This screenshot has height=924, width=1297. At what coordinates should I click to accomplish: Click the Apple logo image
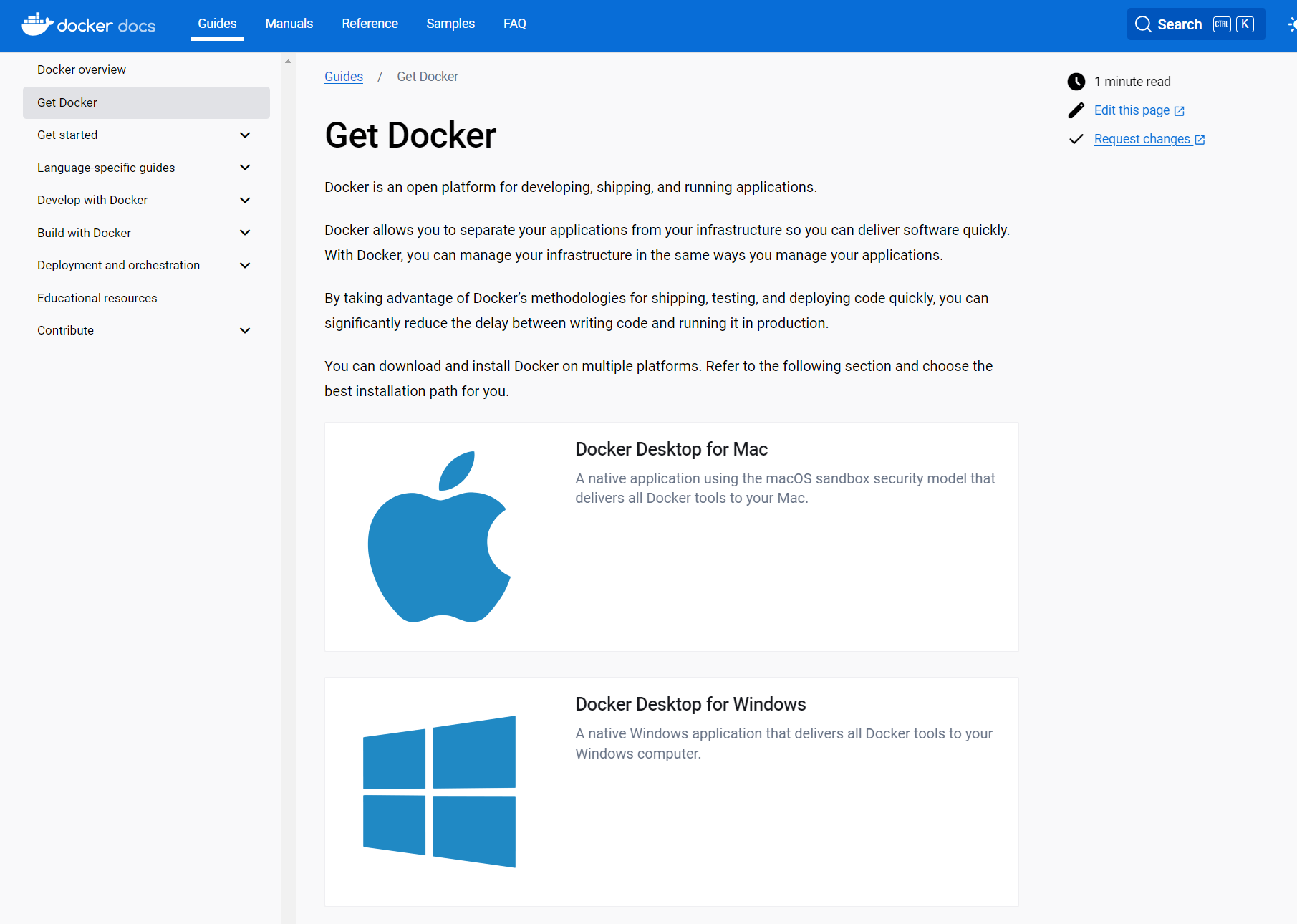[439, 536]
